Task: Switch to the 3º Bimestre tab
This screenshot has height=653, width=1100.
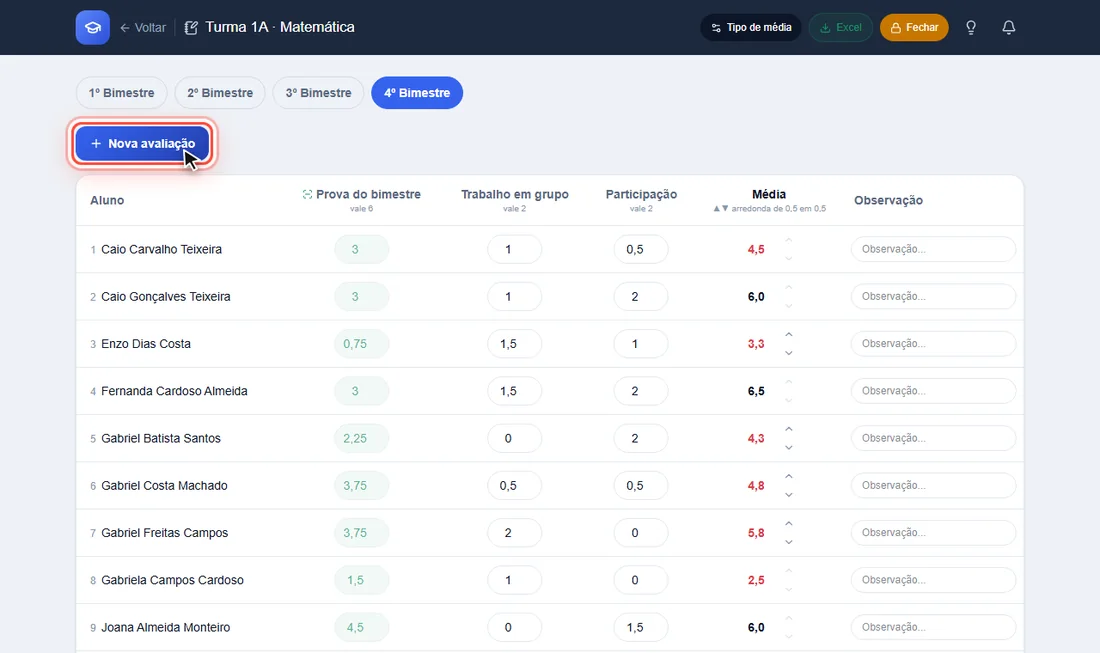Action: tap(318, 93)
